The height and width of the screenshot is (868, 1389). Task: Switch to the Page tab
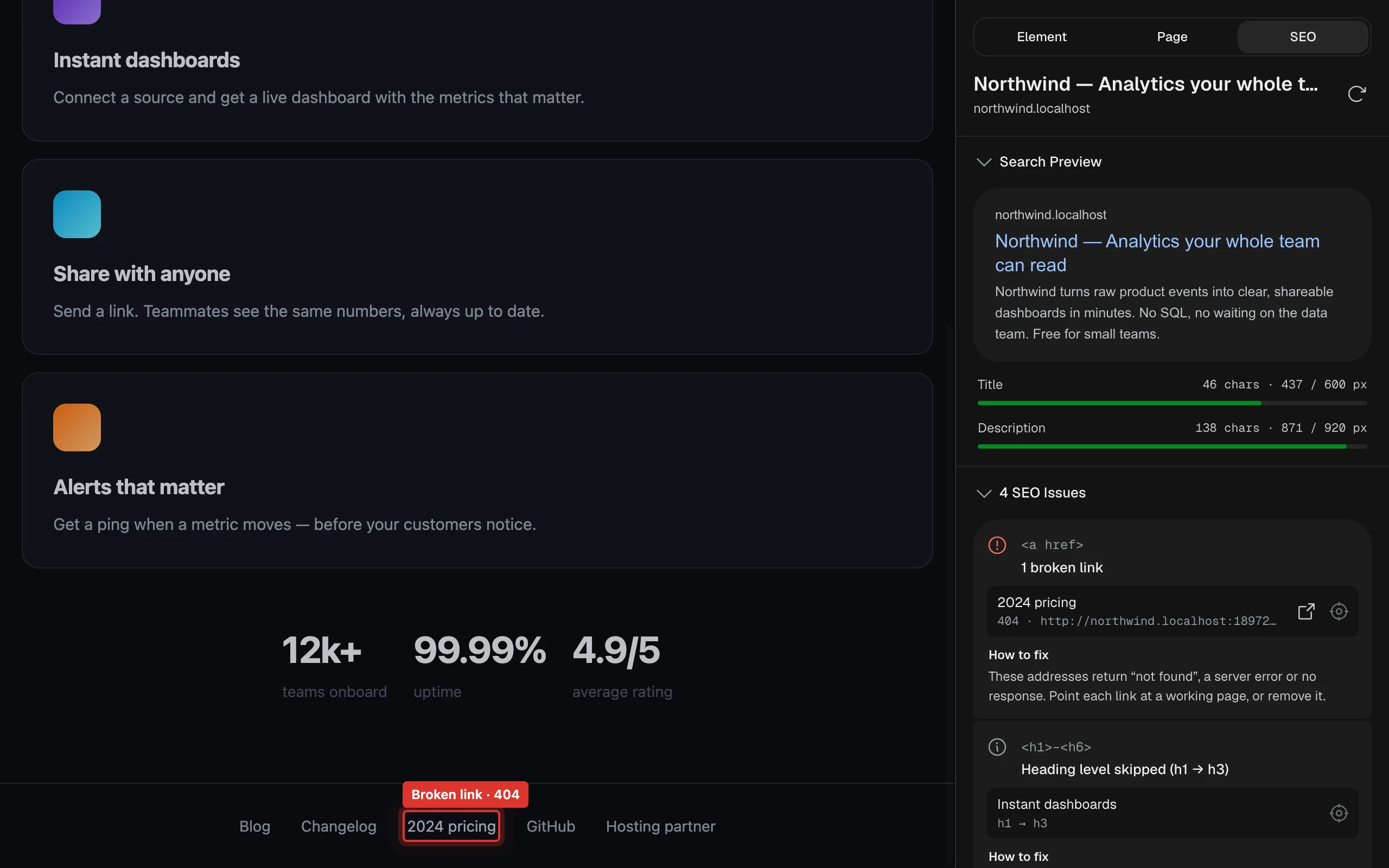pos(1172,37)
